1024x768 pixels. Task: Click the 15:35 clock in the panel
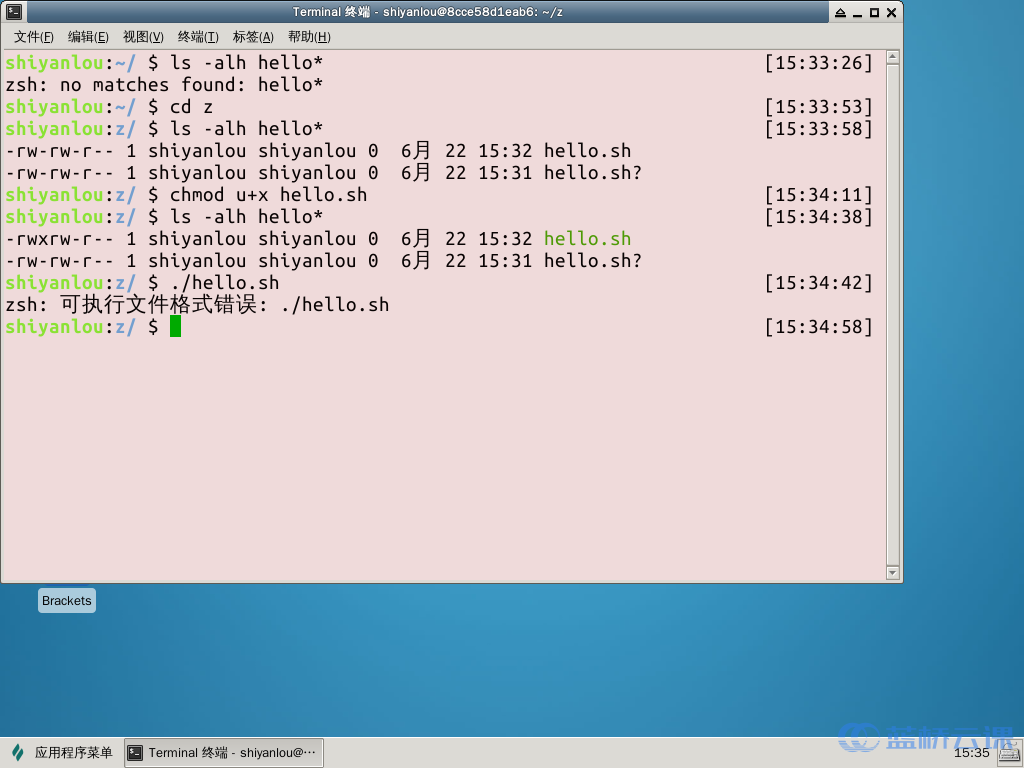tap(971, 753)
